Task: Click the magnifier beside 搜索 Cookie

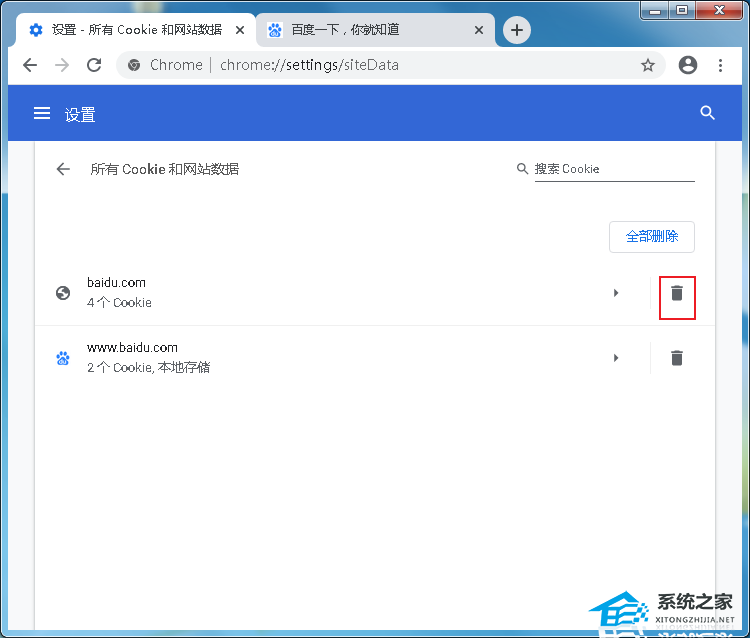Action: click(x=522, y=168)
